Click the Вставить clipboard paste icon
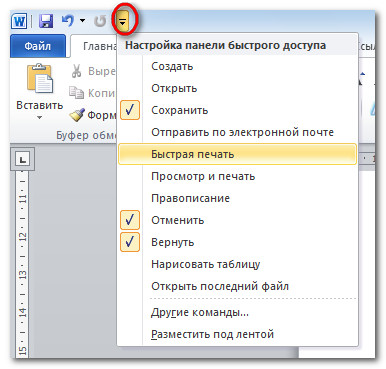 40,79
